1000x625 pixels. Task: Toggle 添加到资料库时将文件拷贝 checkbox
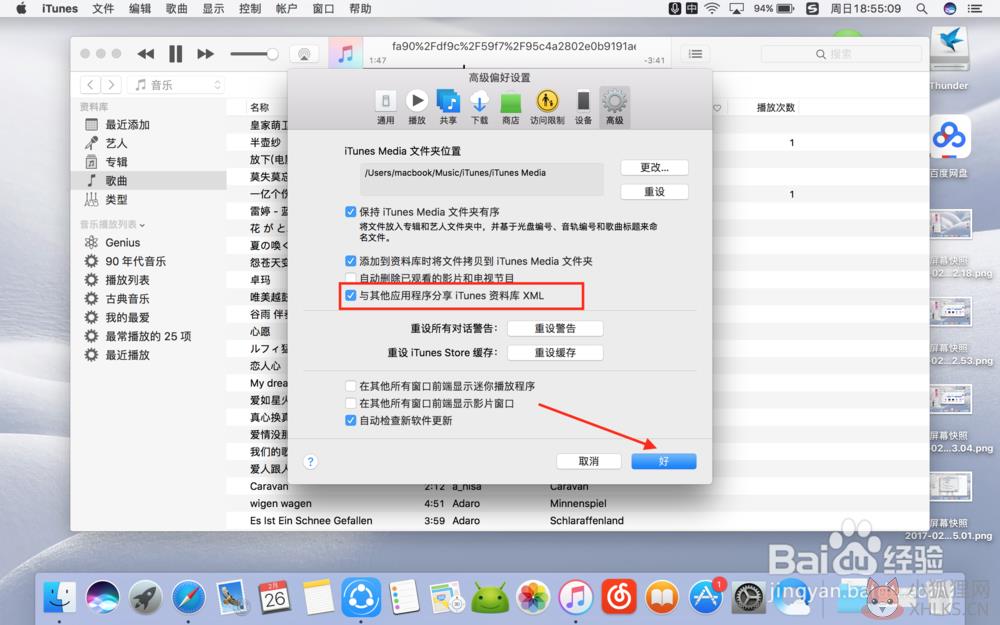pos(350,261)
